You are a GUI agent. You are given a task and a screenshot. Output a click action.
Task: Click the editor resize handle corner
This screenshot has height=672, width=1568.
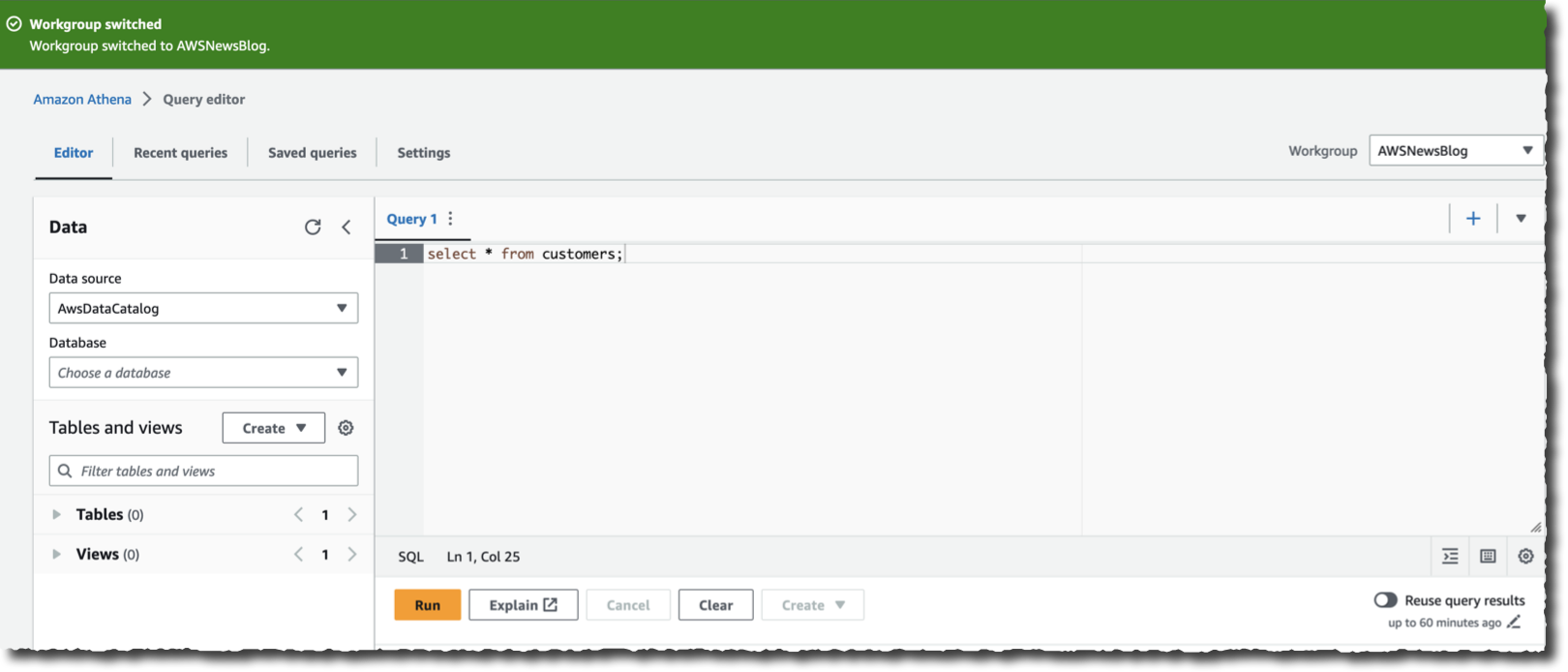[1536, 527]
